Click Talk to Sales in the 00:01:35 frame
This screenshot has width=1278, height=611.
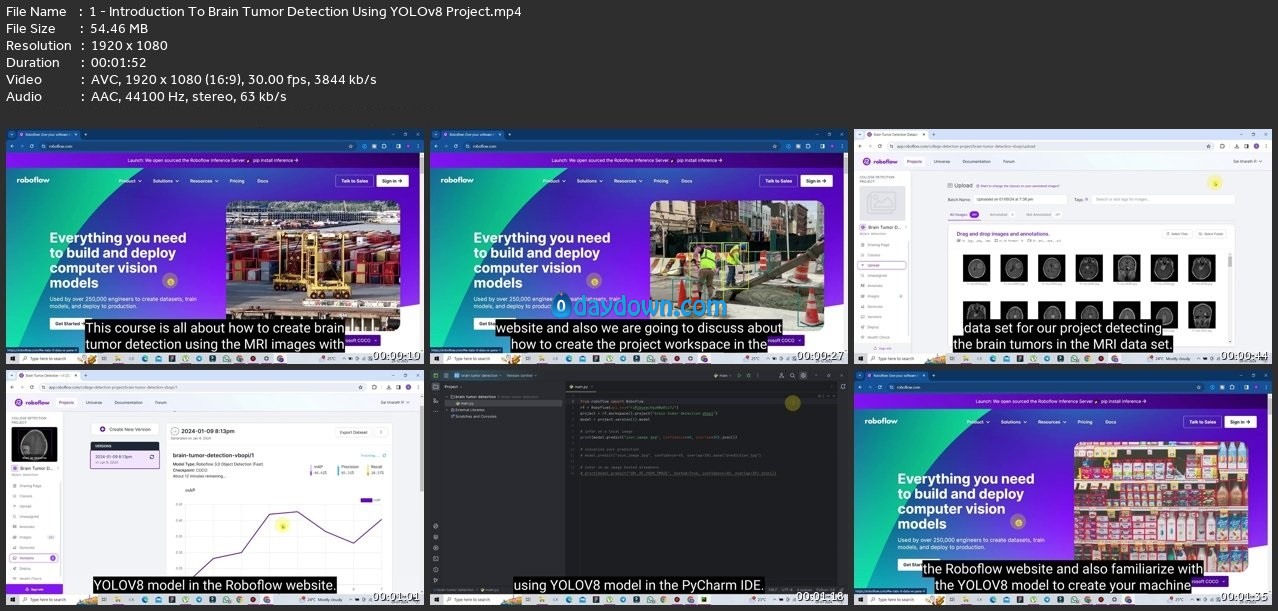pos(1203,422)
